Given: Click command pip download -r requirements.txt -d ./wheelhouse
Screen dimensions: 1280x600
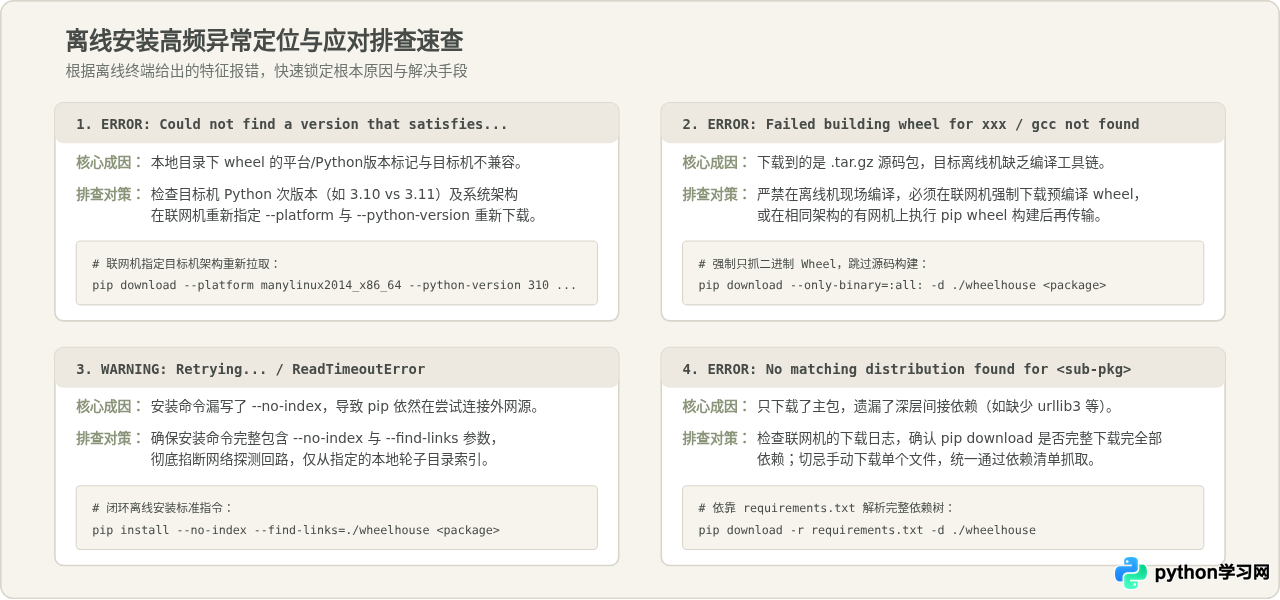Looking at the screenshot, I should click(867, 530).
